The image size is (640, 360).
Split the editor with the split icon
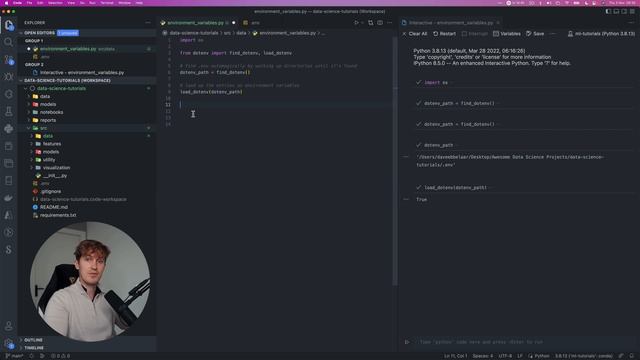pos(380,23)
